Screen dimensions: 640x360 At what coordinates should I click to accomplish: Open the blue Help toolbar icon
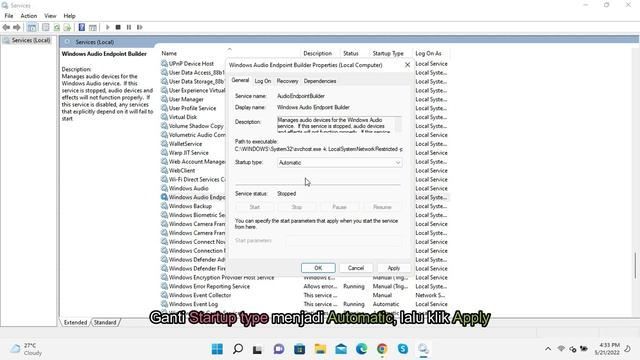pos(82,27)
